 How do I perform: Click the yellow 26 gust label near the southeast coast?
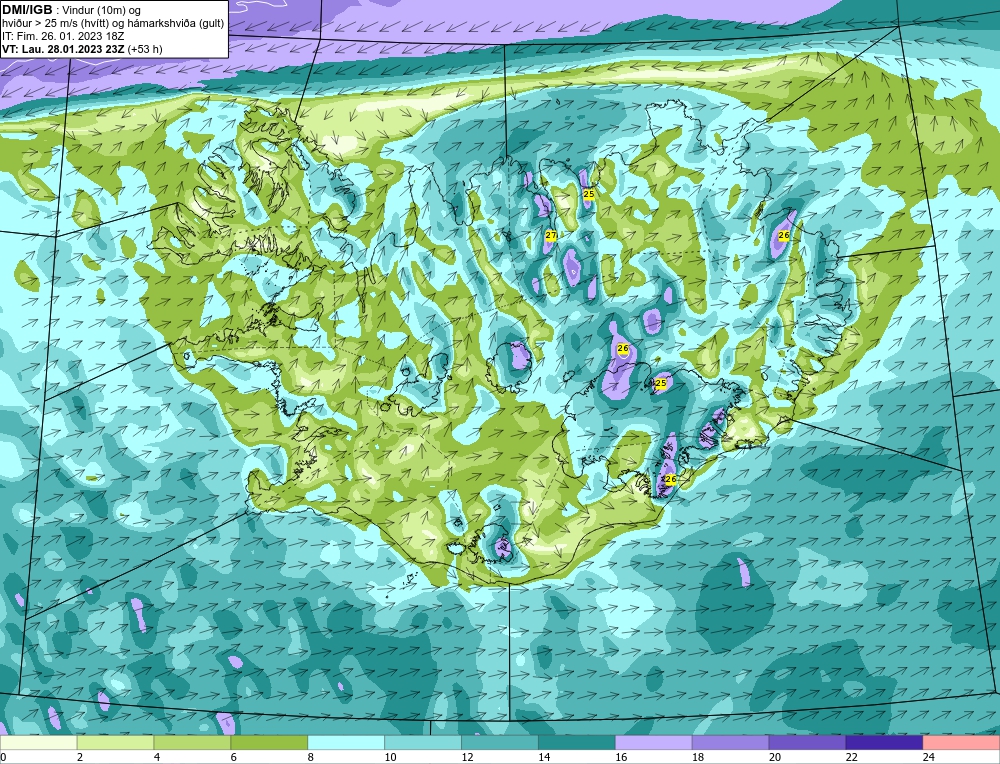tap(670, 479)
